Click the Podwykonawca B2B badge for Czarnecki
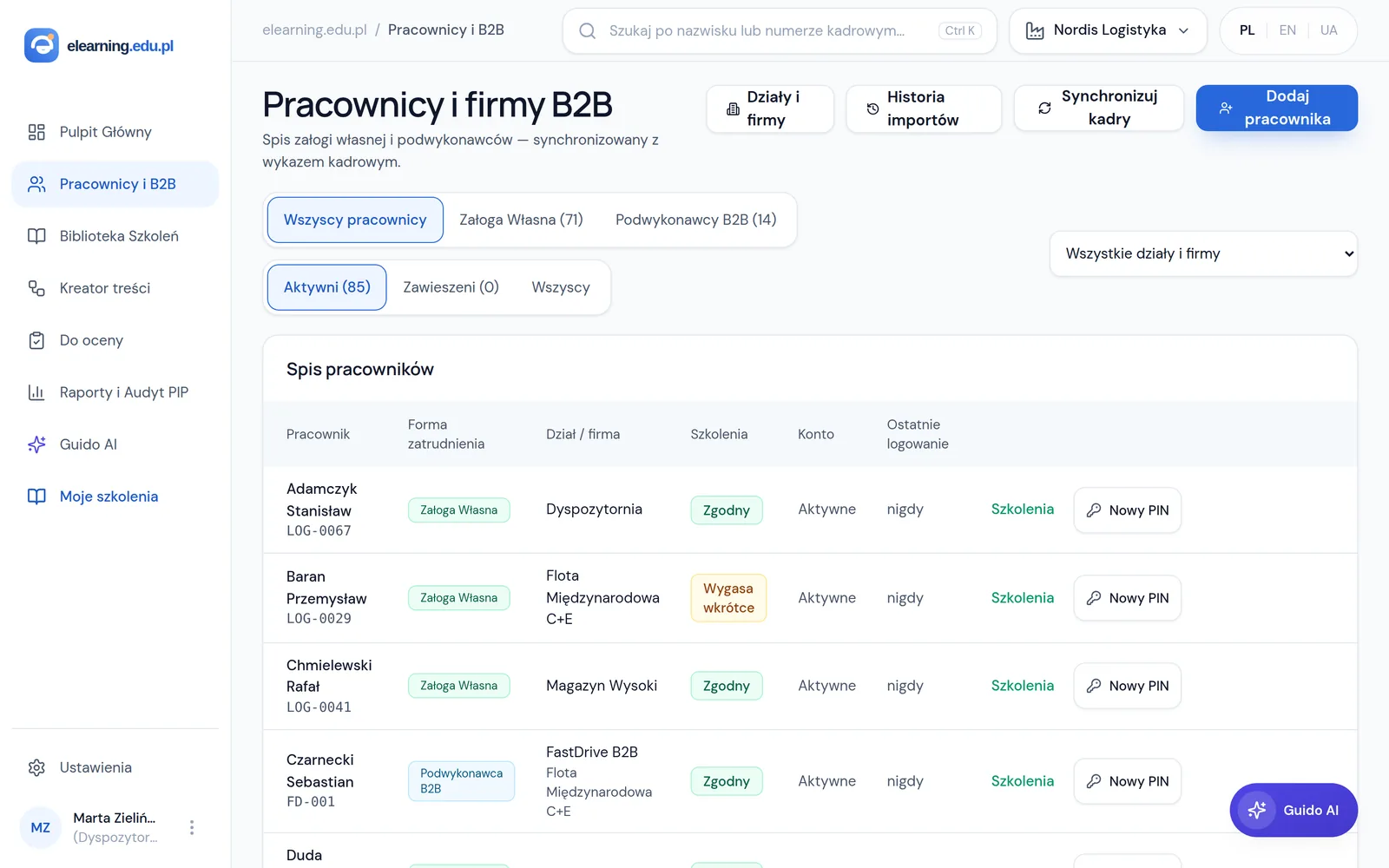Viewport: 1389px width, 868px height. coord(461,781)
